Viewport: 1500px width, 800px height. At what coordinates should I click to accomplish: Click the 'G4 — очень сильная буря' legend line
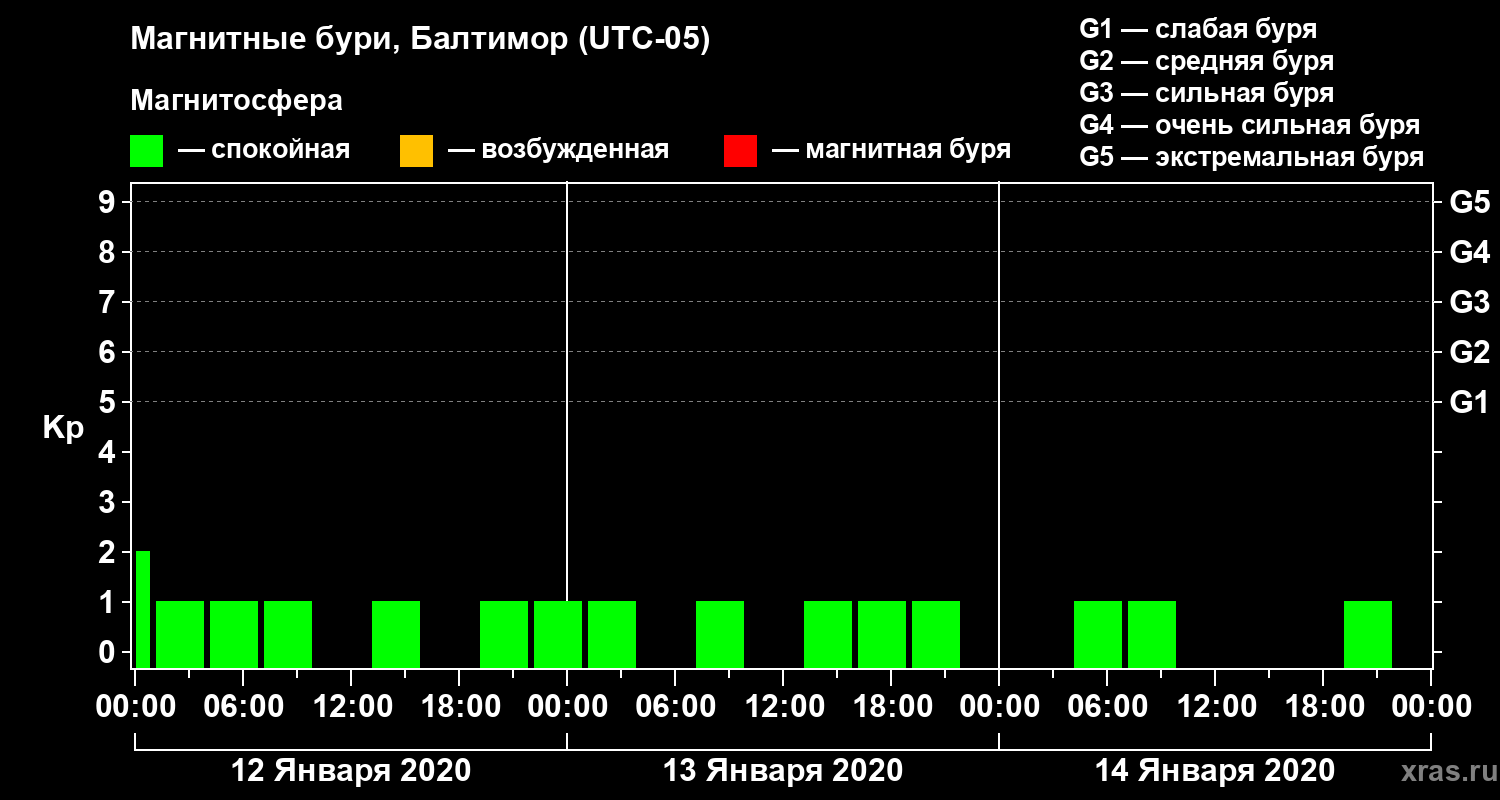pyautogui.click(x=1249, y=125)
